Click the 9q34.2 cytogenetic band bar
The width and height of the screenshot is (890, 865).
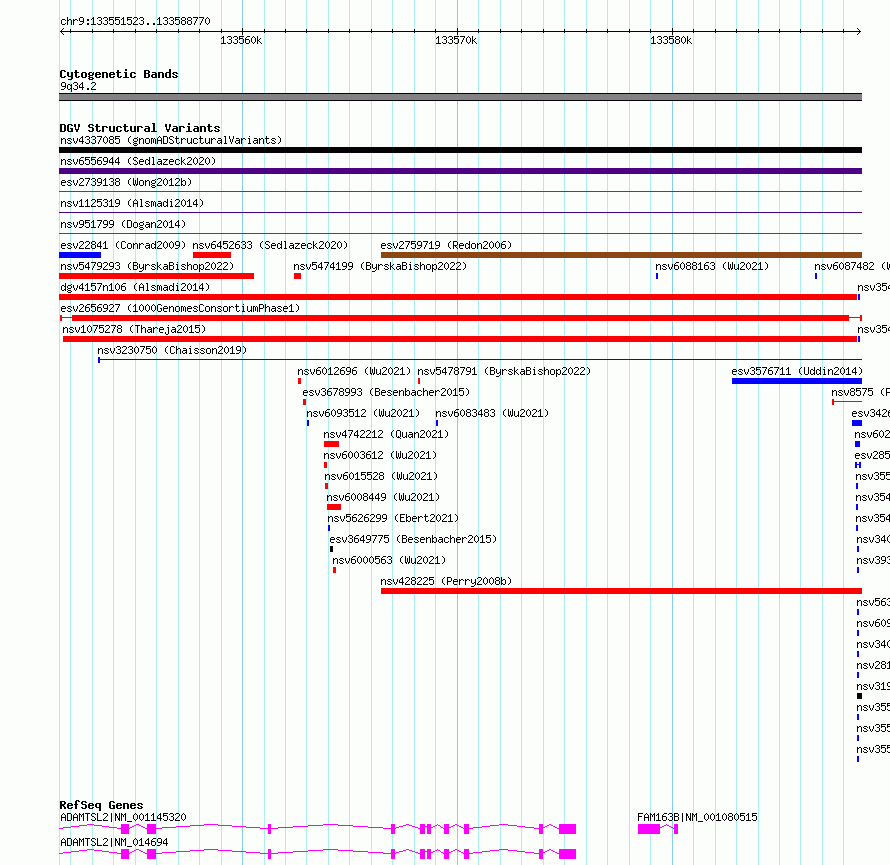460,97
